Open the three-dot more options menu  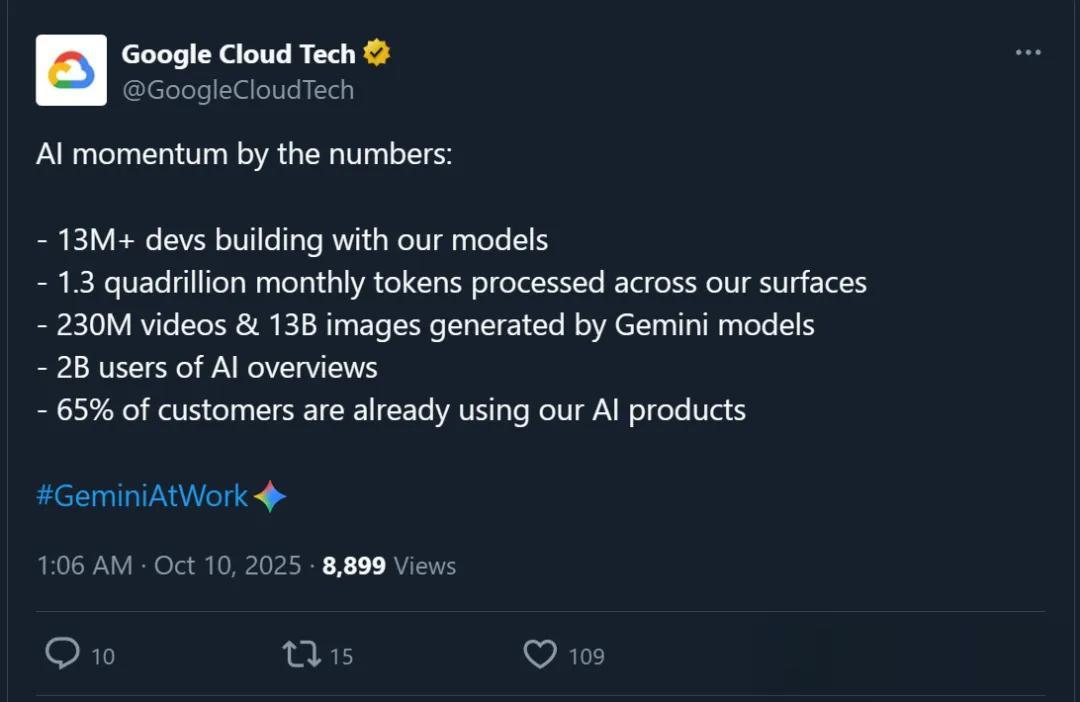pos(1029,52)
